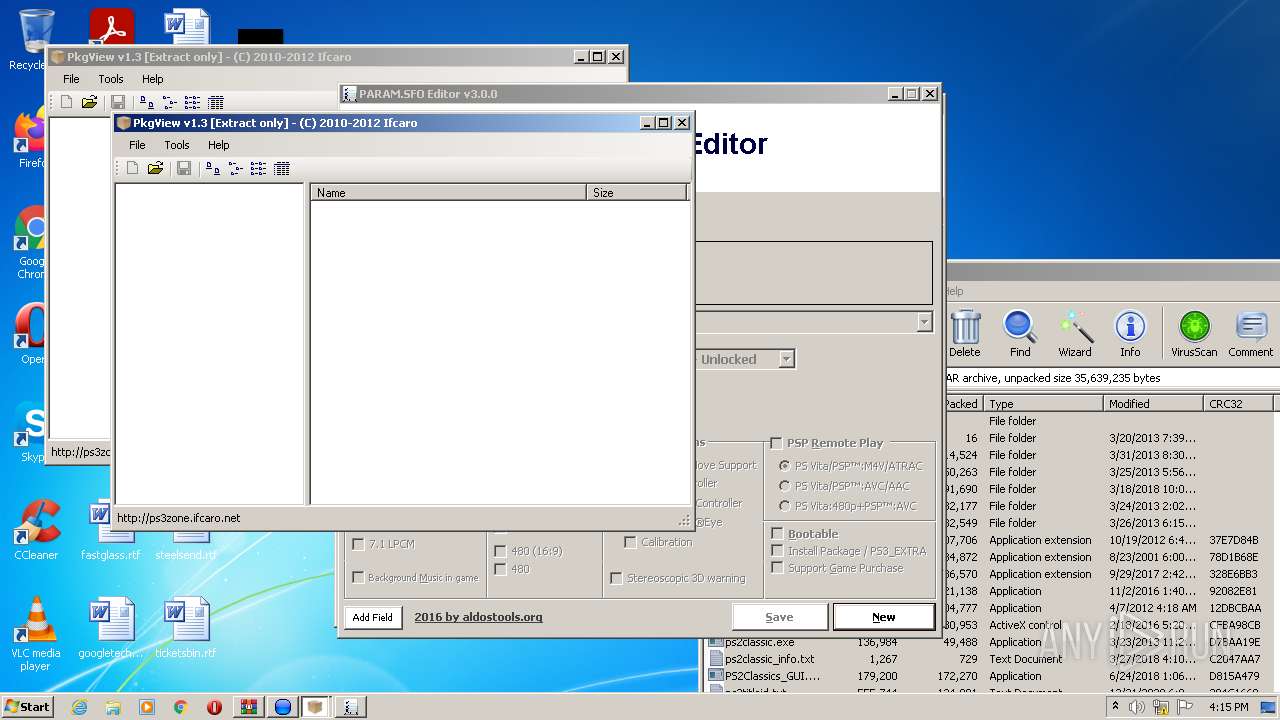Open File menu in back PkgView
The width and height of the screenshot is (1280, 720).
coord(71,79)
